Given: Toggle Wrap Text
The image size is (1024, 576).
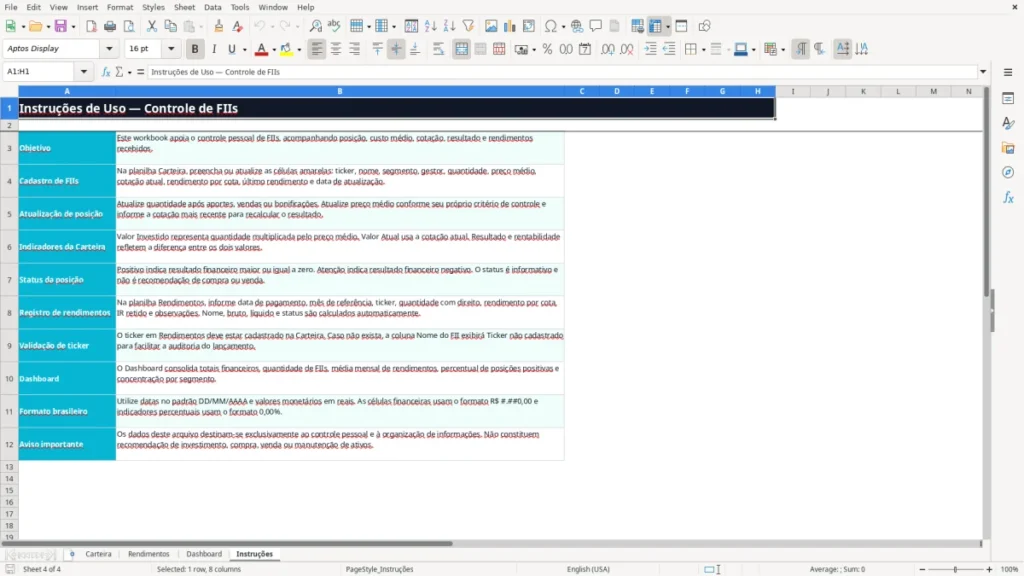Looking at the screenshot, I should (x=438, y=49).
